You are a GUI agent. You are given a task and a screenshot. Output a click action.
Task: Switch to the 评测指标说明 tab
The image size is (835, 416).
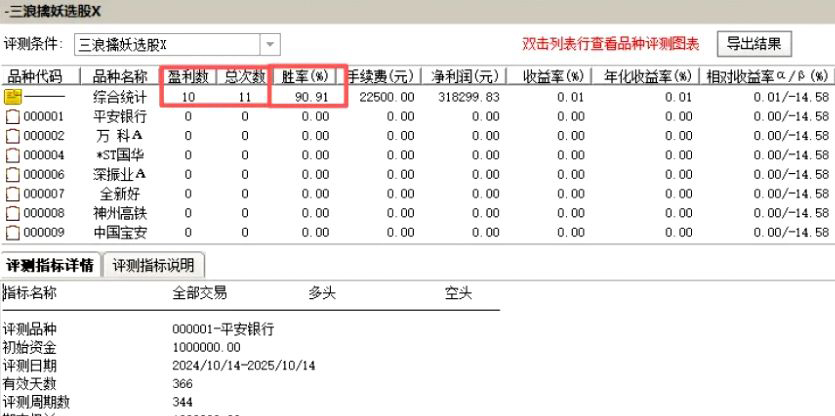point(153,265)
